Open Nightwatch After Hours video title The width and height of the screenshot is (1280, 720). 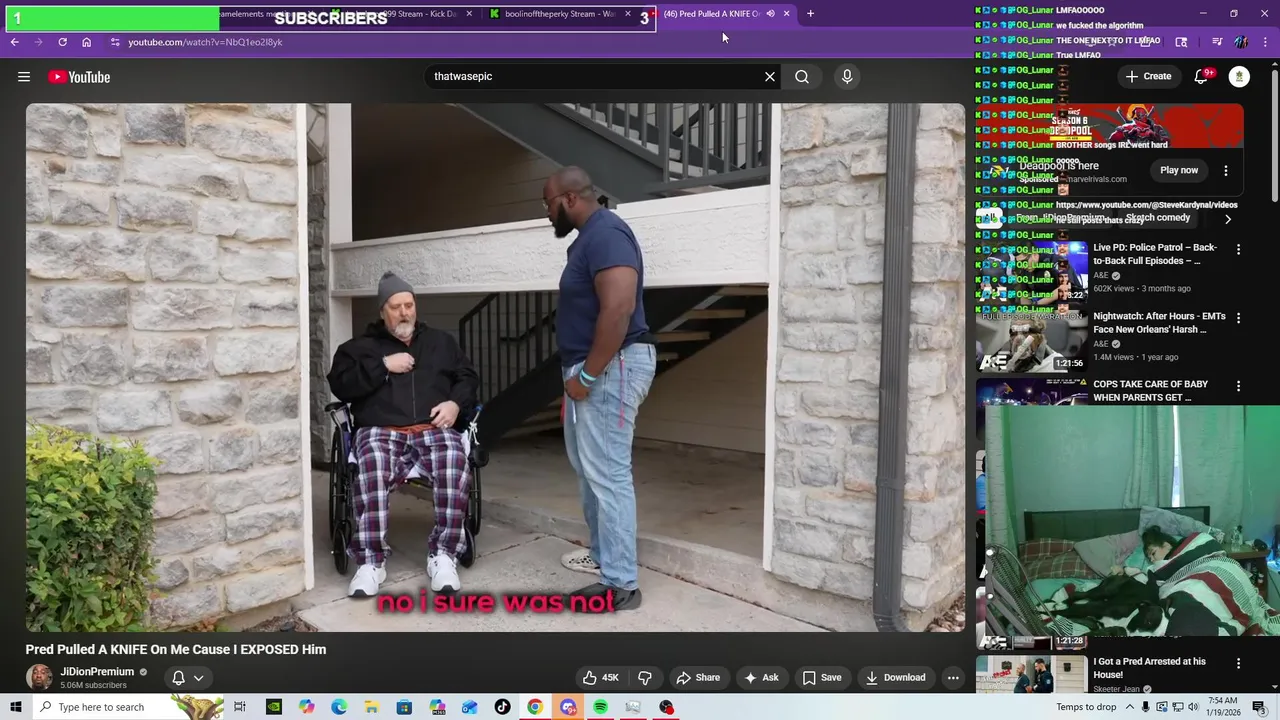click(x=1159, y=323)
